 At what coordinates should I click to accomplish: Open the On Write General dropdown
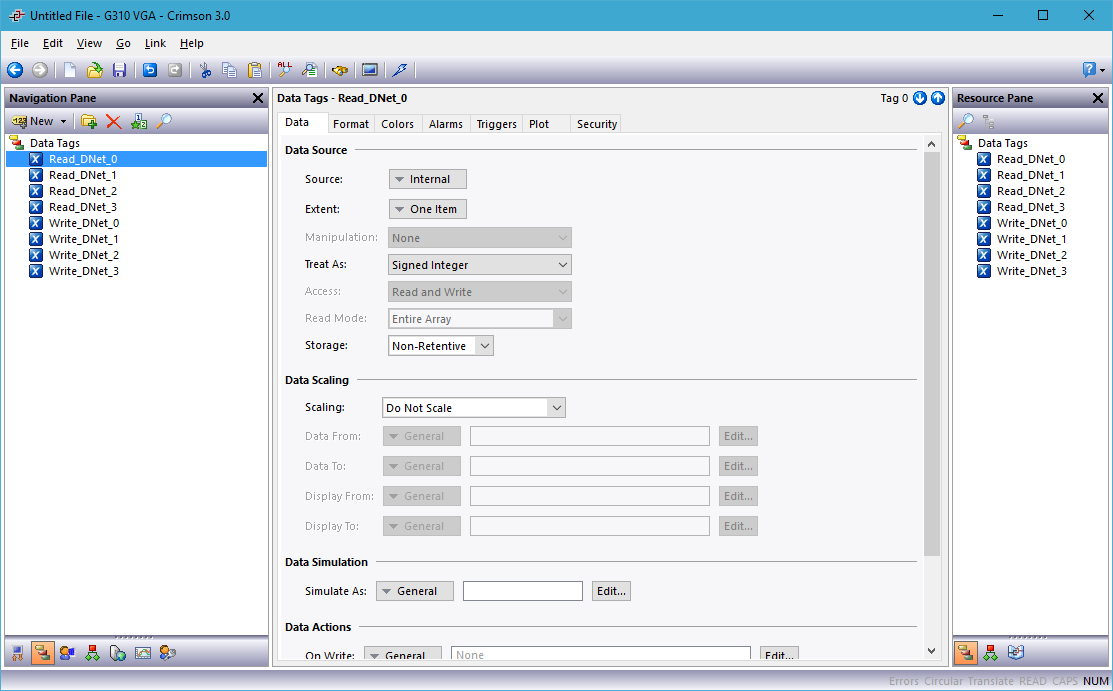pyautogui.click(x=402, y=655)
